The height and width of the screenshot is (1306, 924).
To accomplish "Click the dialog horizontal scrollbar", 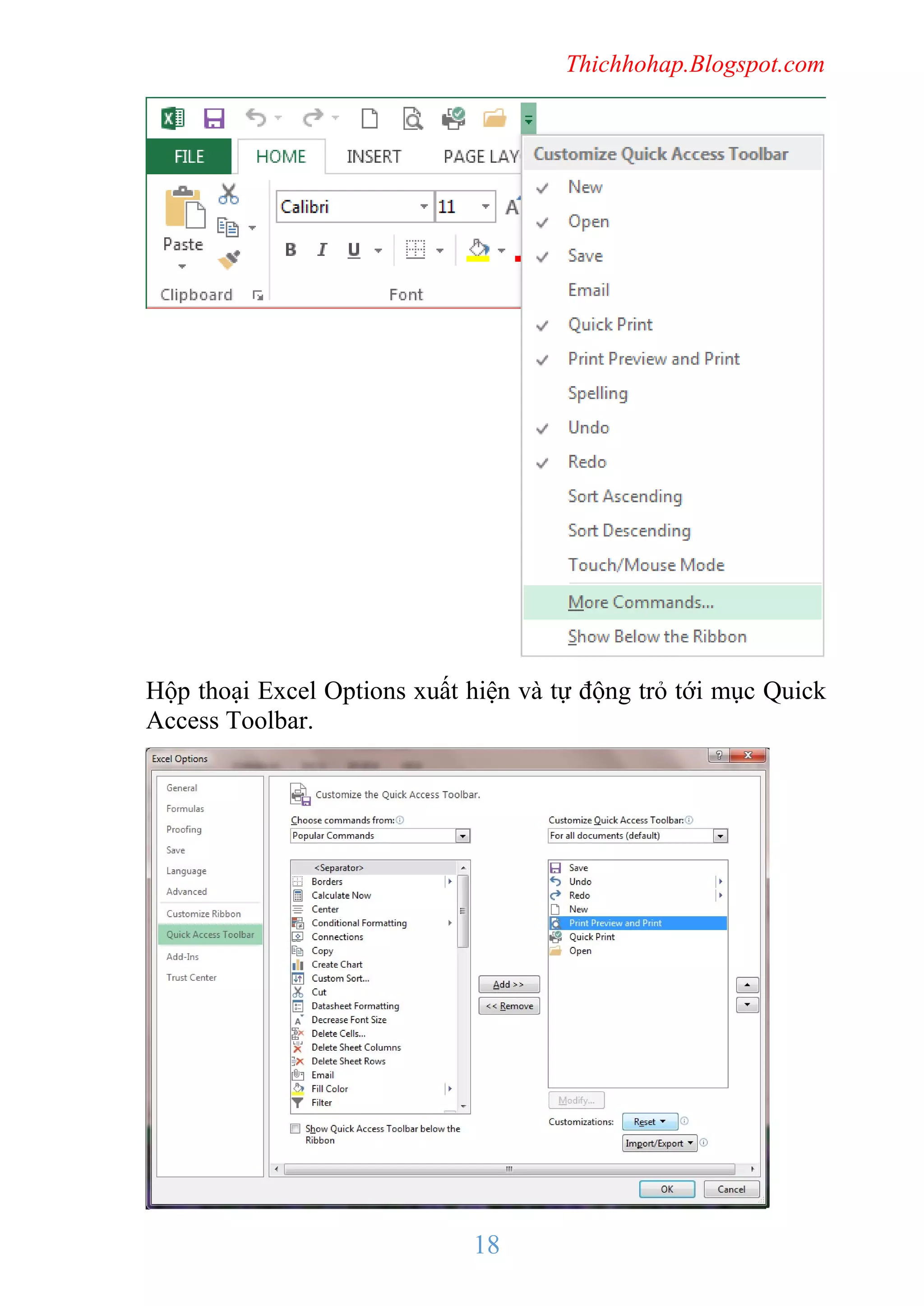I will click(x=509, y=1169).
